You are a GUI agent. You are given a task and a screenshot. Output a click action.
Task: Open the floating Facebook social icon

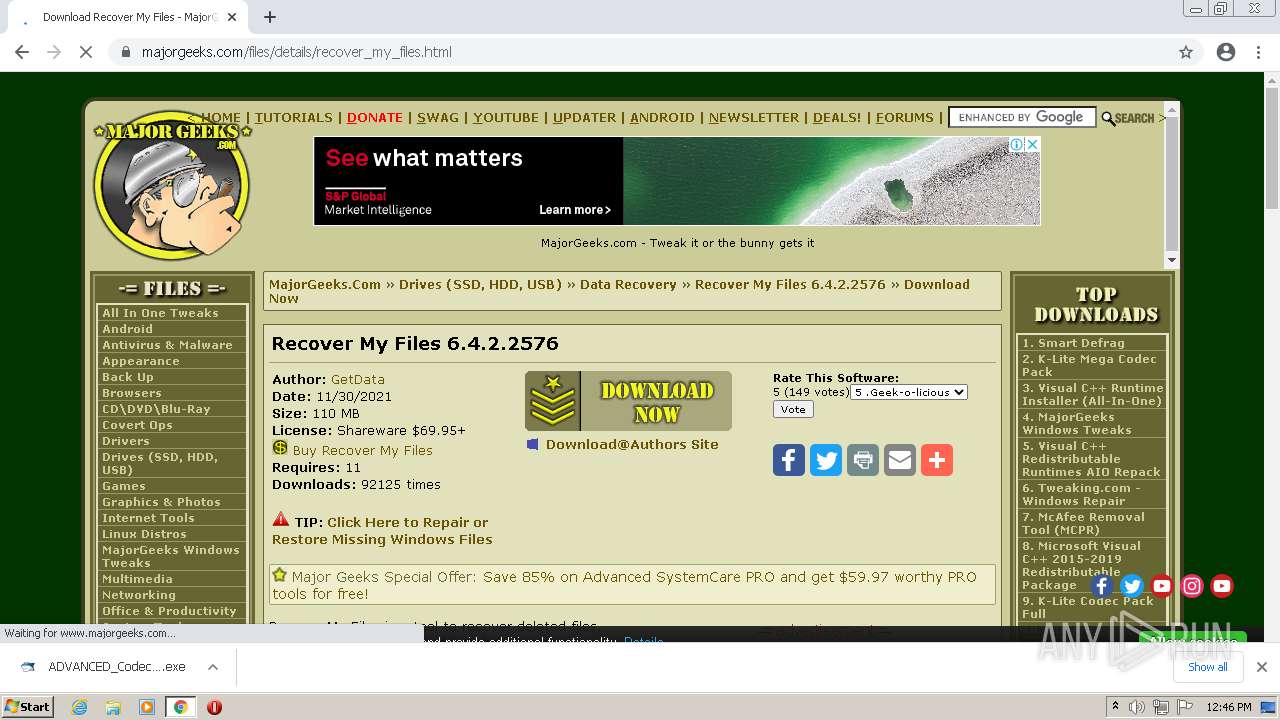1102,586
